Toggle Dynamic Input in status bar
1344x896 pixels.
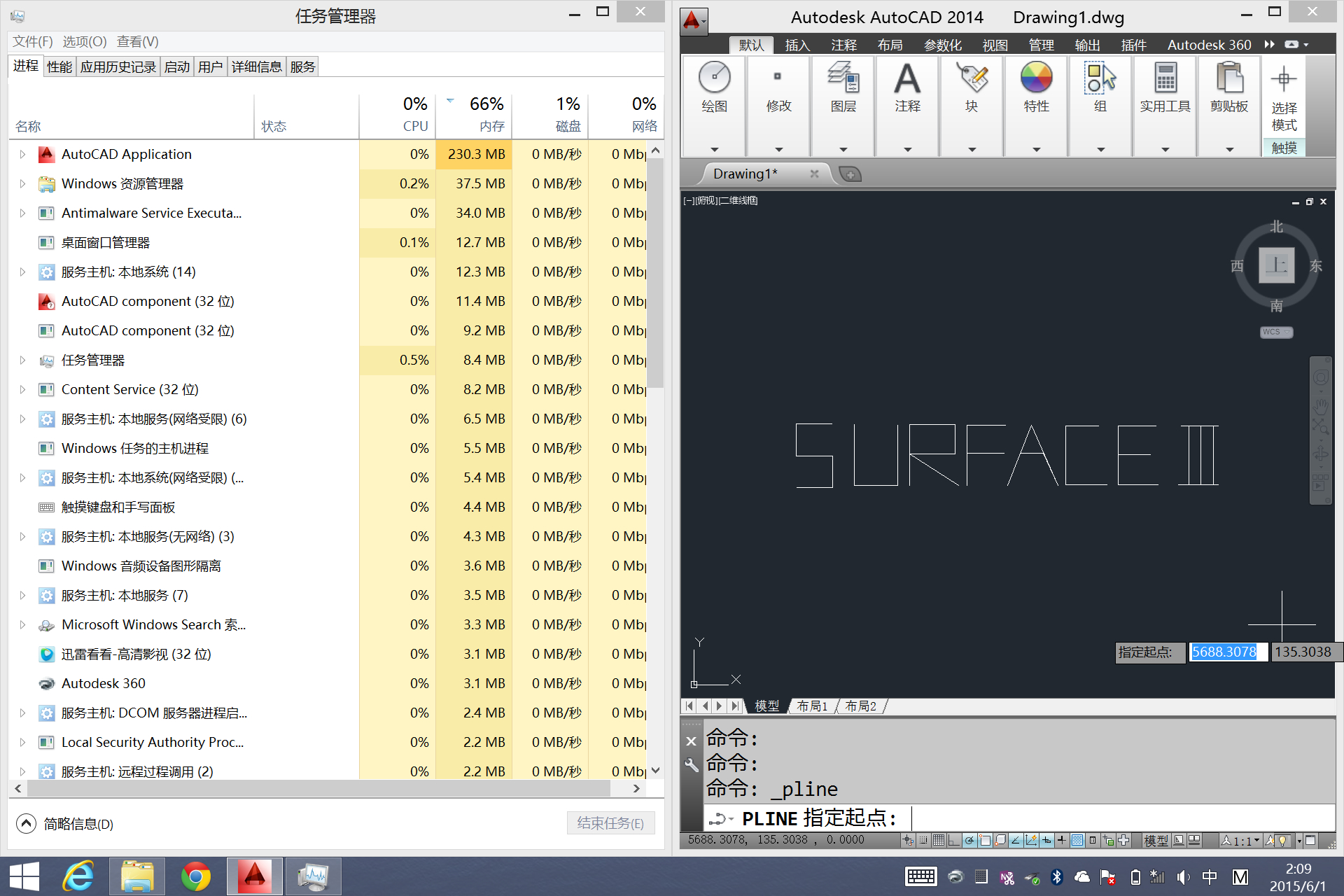[x=1046, y=841]
